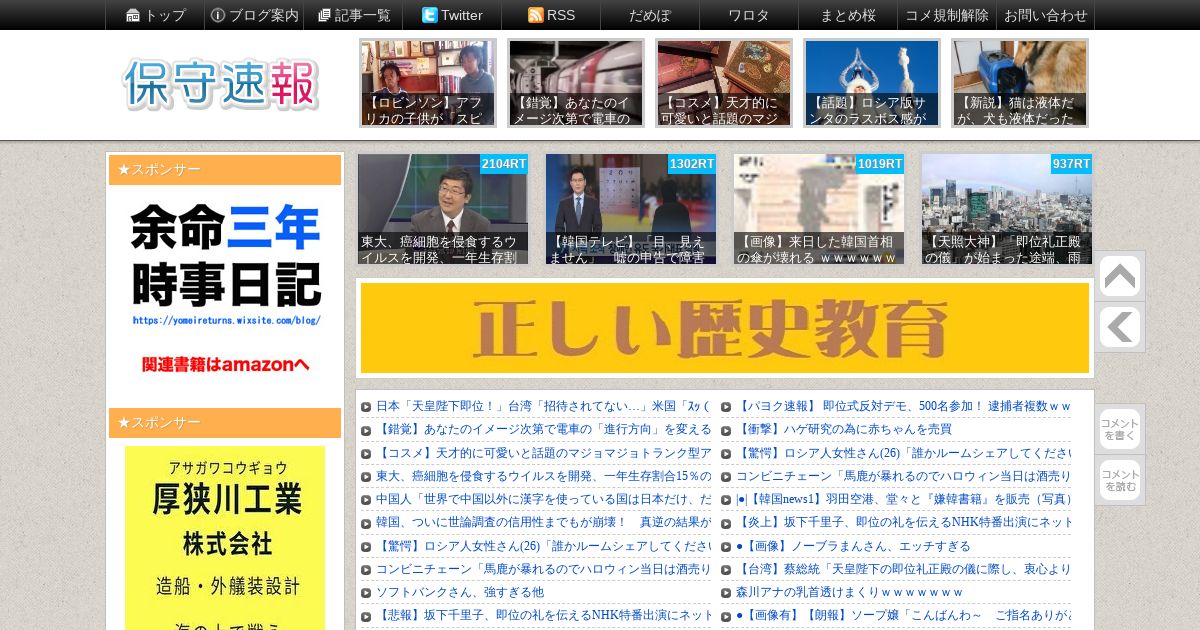Click the 正しい歴史教育 banner

(725, 328)
